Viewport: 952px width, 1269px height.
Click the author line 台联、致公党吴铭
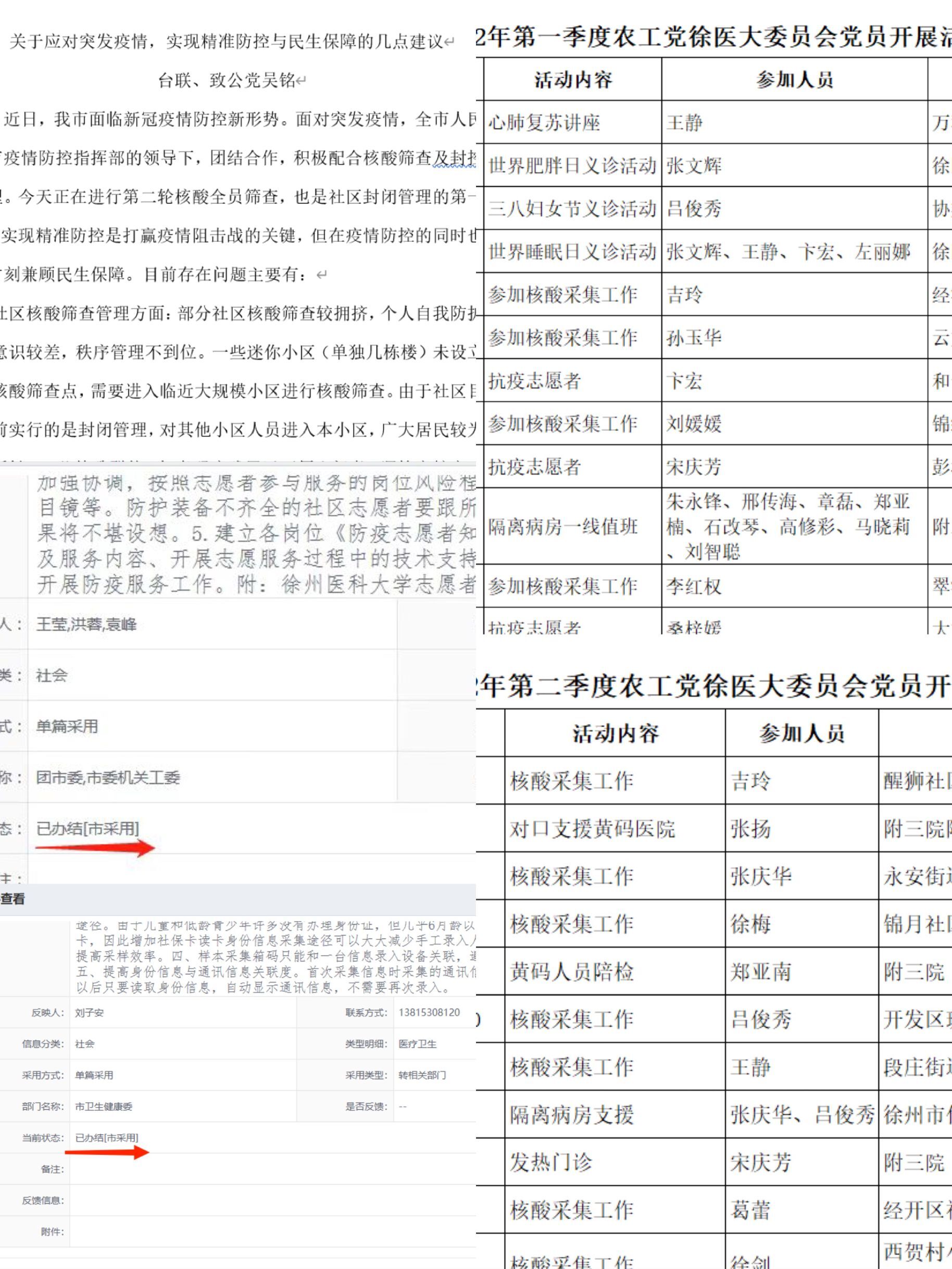(232, 80)
